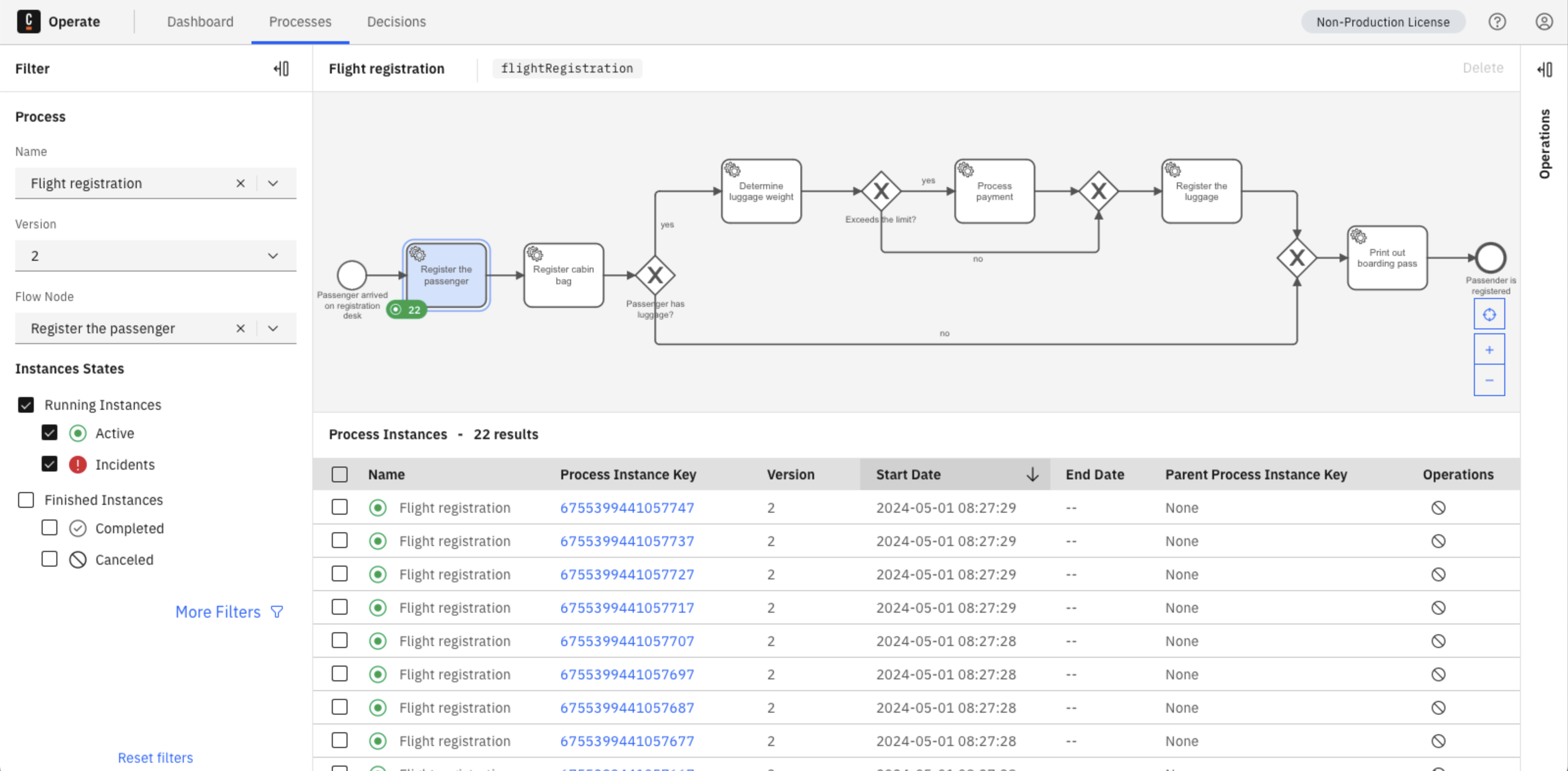Expand the Operations side panel
This screenshot has width=1568, height=771.
coord(1545,70)
